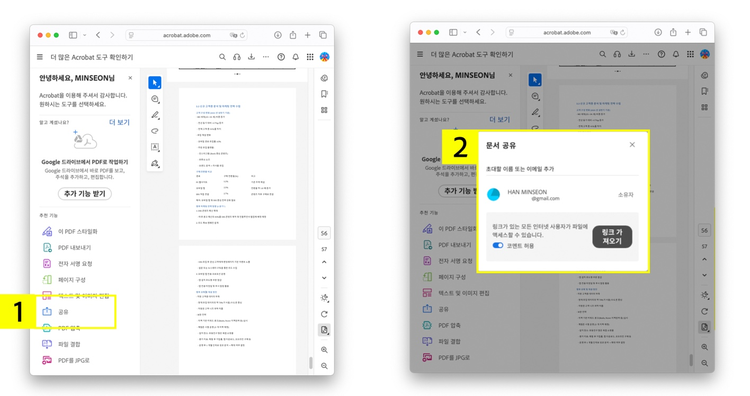Viewport: 750px width, 396px height.
Task: Open the profile avatar in left window
Action: (324, 57)
